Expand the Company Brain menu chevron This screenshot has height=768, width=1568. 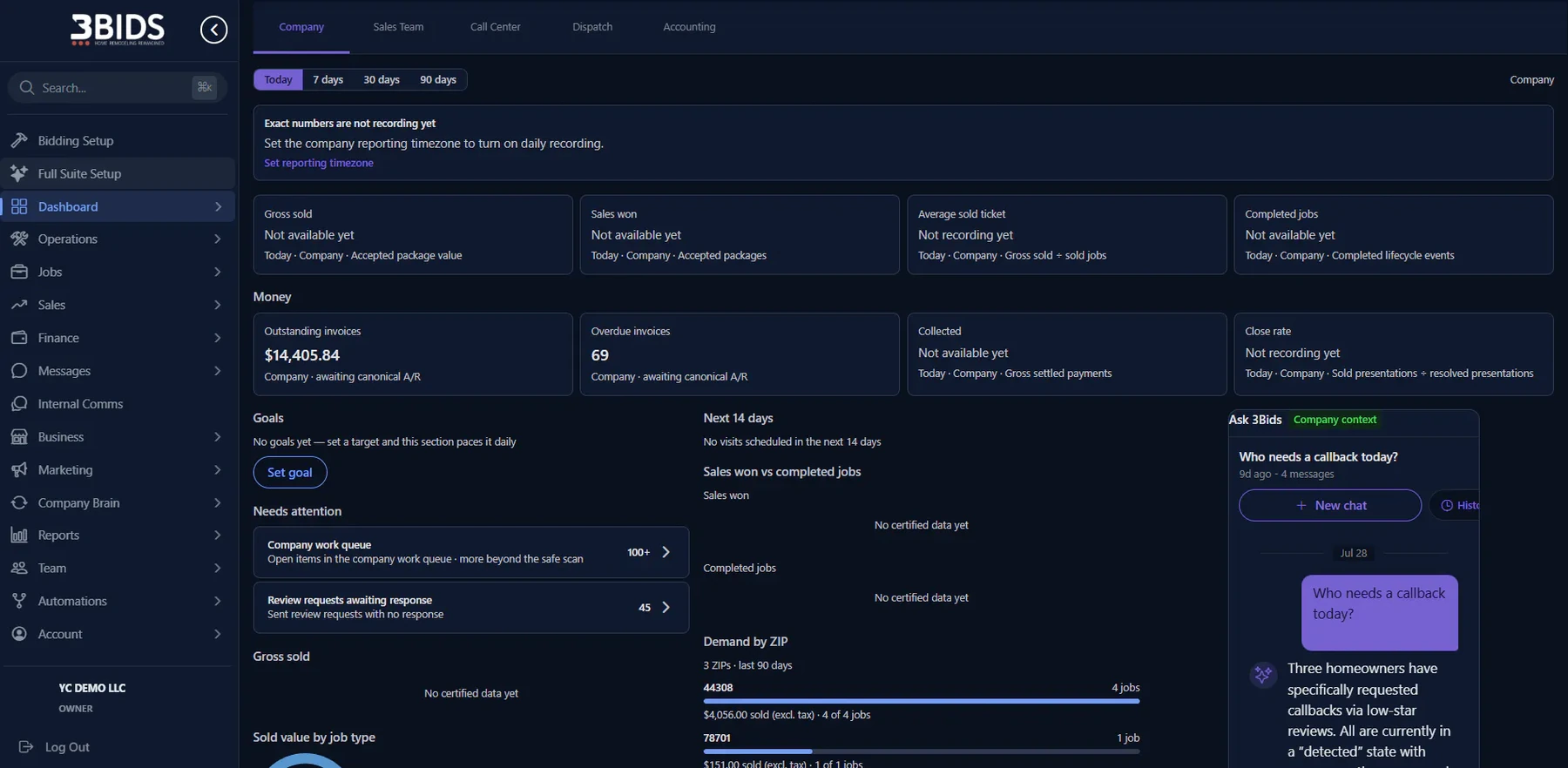(218, 502)
